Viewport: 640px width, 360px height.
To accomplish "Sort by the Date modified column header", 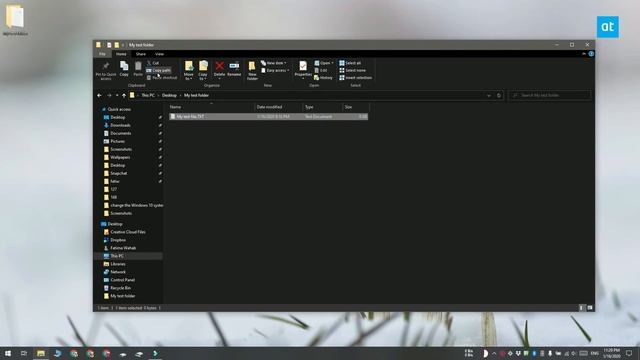I will pyautogui.click(x=279, y=107).
